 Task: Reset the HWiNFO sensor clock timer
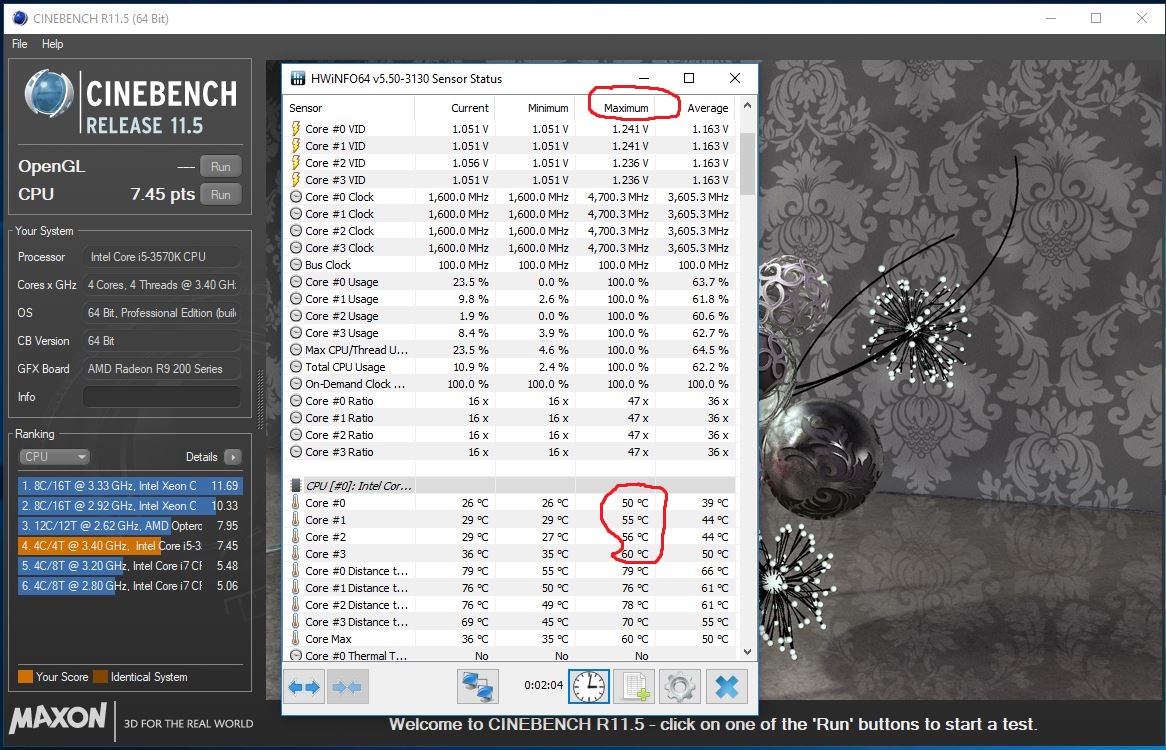(x=589, y=686)
